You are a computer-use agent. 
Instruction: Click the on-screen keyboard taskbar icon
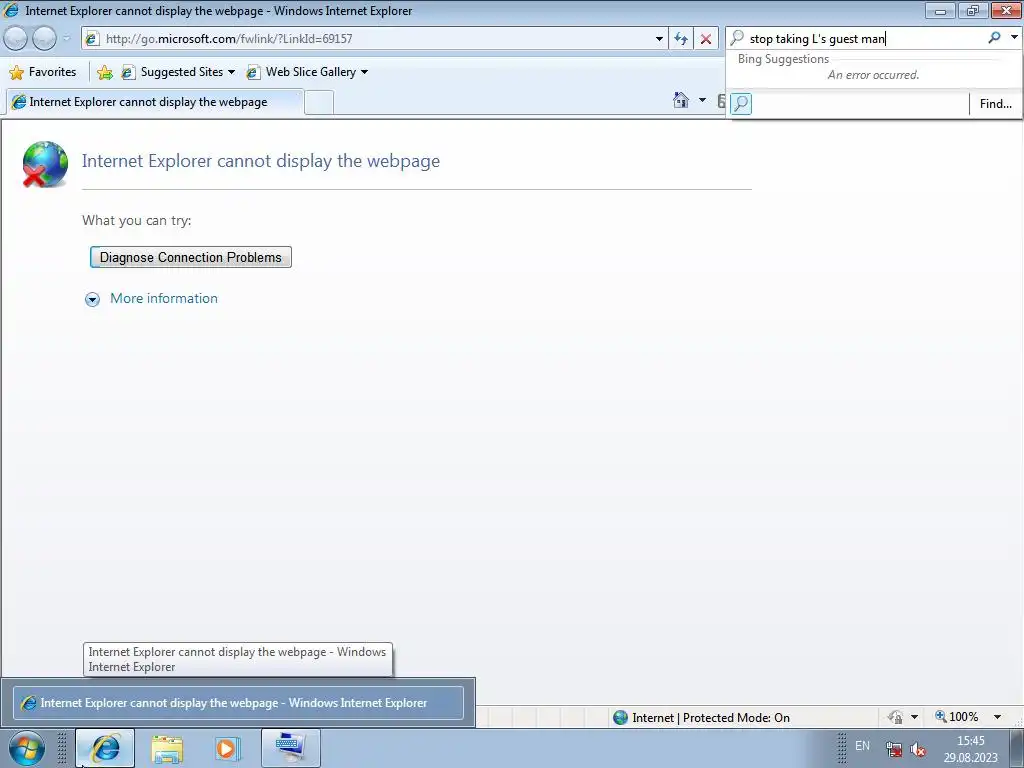[x=291, y=748]
